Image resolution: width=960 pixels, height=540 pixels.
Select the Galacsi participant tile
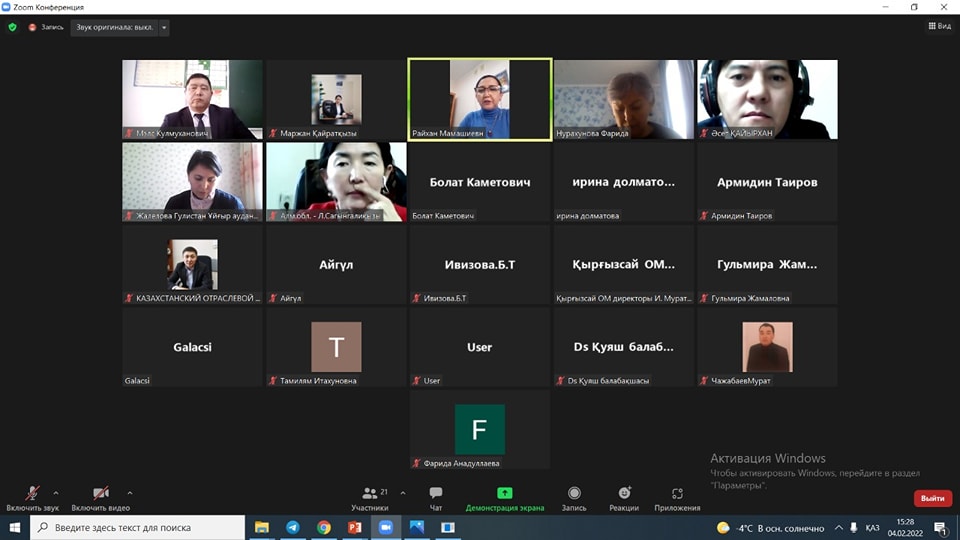(x=192, y=347)
